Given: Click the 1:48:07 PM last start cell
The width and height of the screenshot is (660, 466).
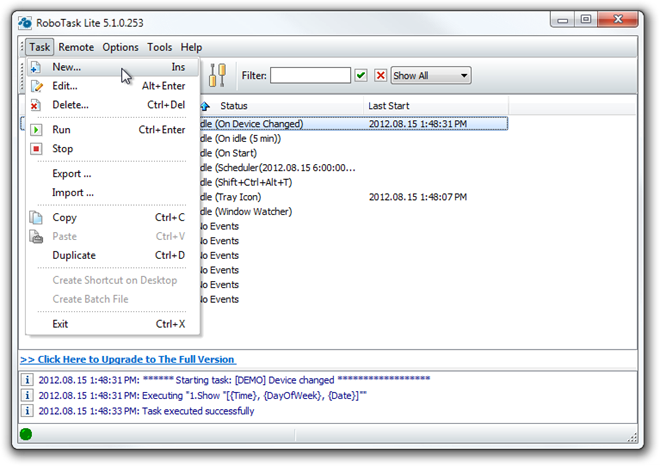Looking at the screenshot, I should [x=418, y=197].
